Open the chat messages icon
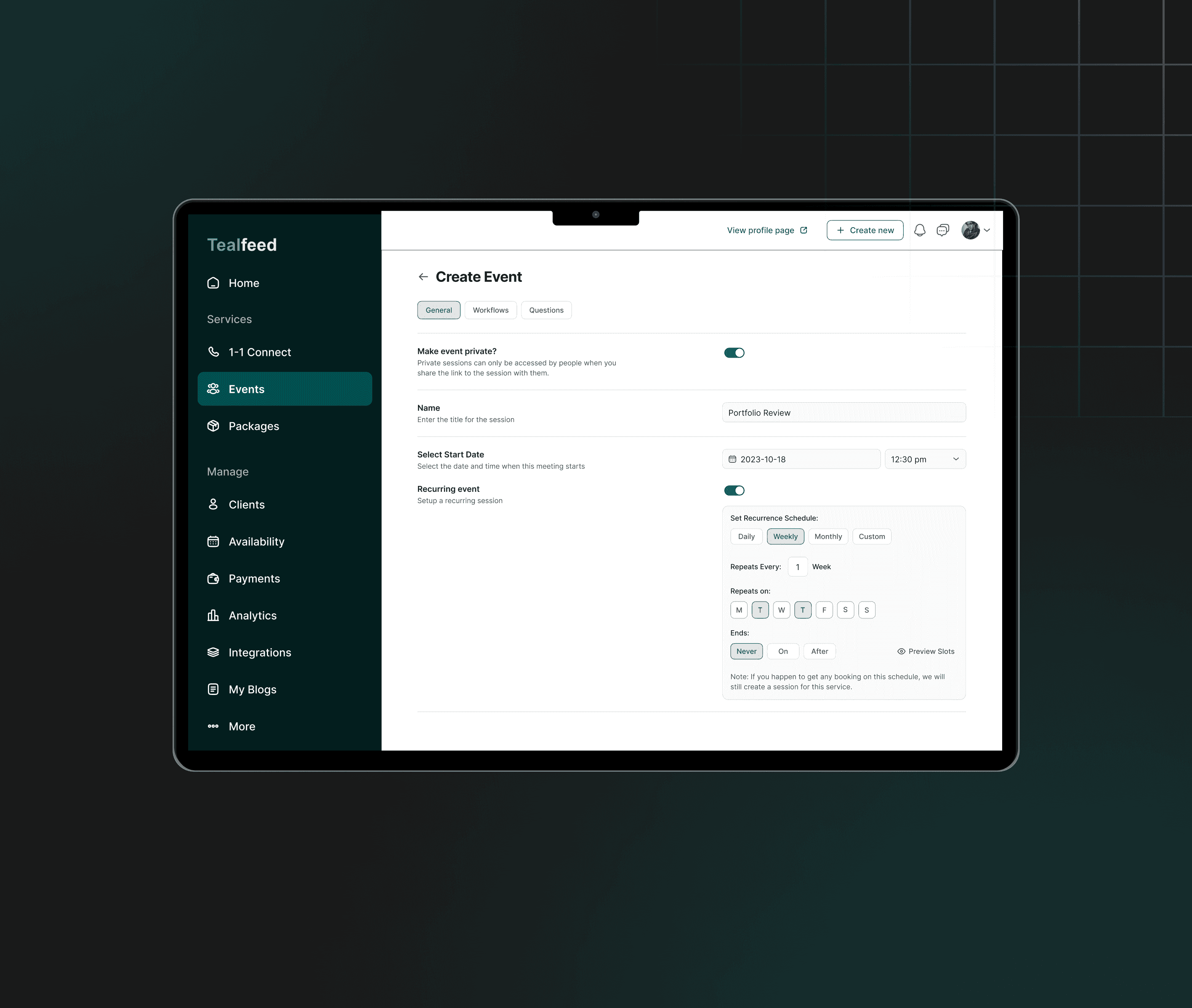Screen dimensions: 1192x1008 (x=943, y=230)
